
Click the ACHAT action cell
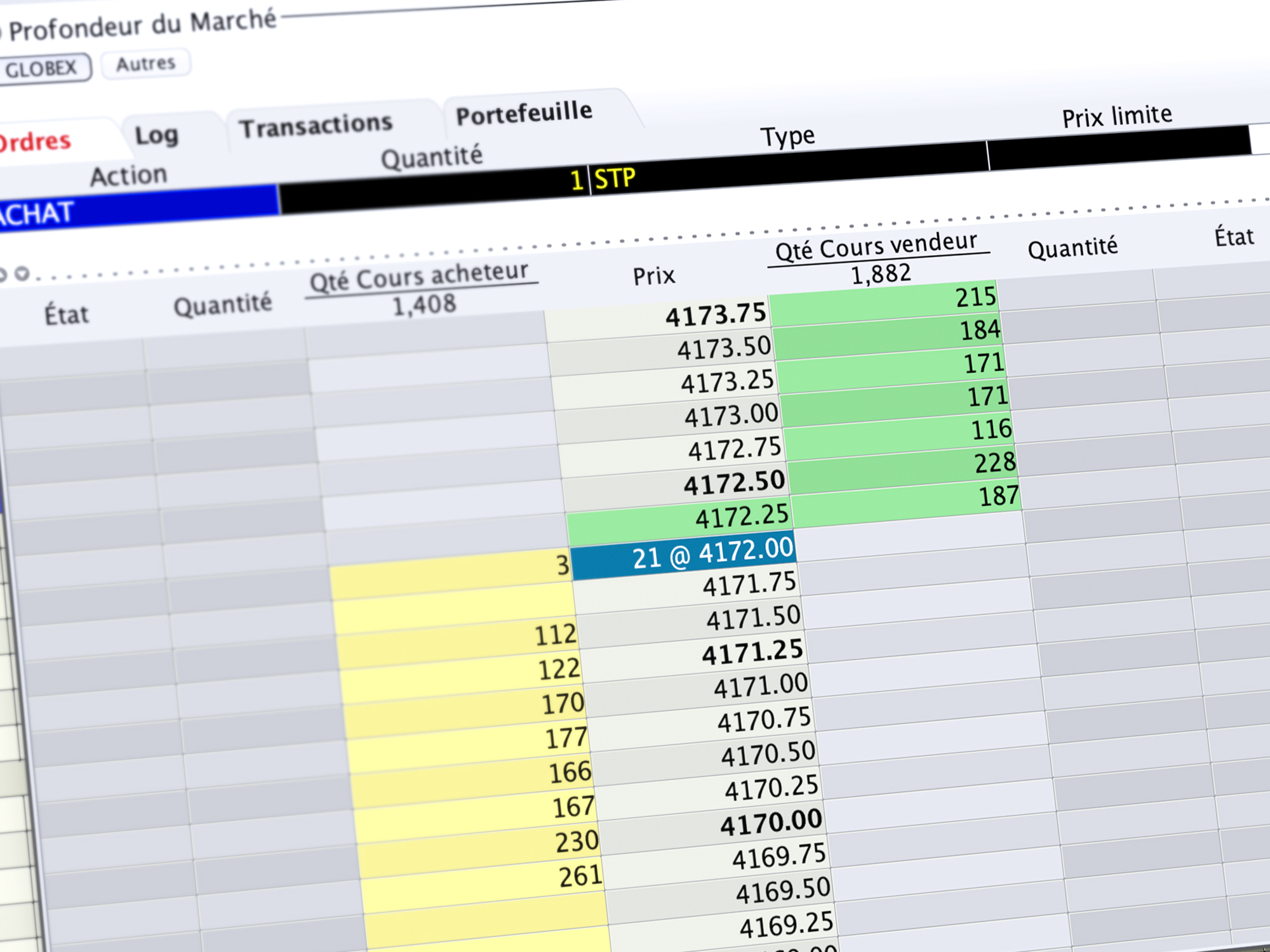click(138, 208)
